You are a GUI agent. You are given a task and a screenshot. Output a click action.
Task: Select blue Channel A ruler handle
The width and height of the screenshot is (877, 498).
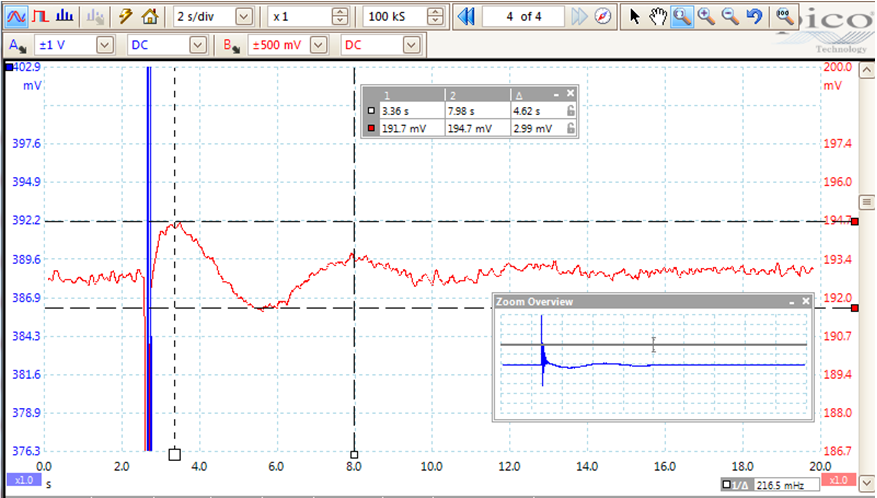pyautogui.click(x=9, y=68)
